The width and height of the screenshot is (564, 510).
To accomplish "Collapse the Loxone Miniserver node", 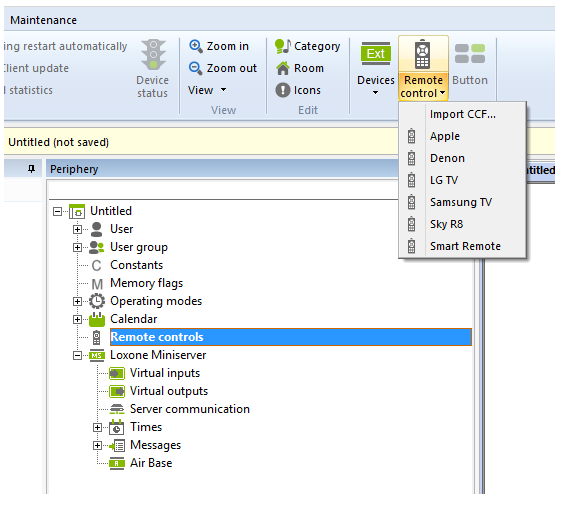I will point(77,356).
